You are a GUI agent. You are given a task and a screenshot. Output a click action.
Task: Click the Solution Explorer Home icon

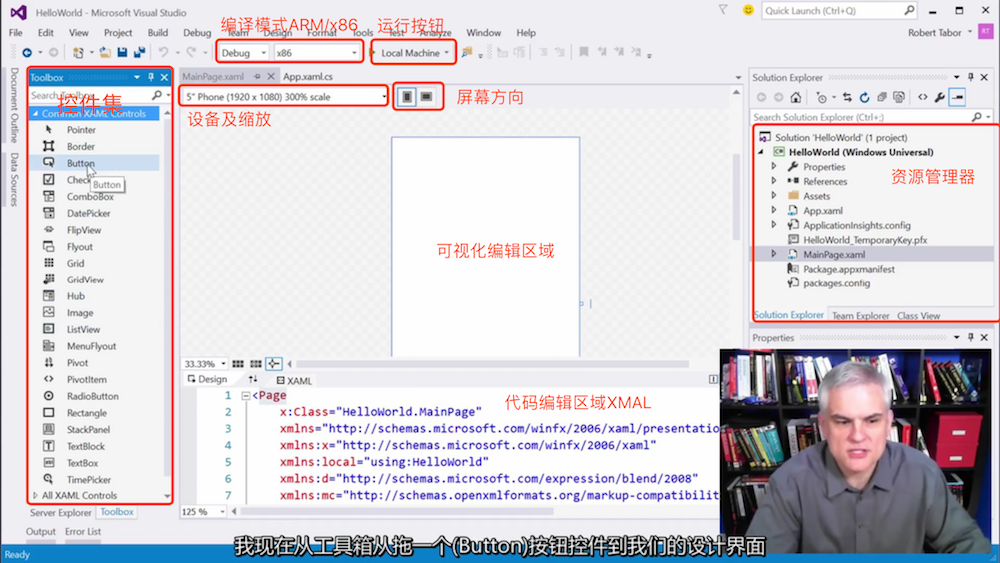pos(795,98)
